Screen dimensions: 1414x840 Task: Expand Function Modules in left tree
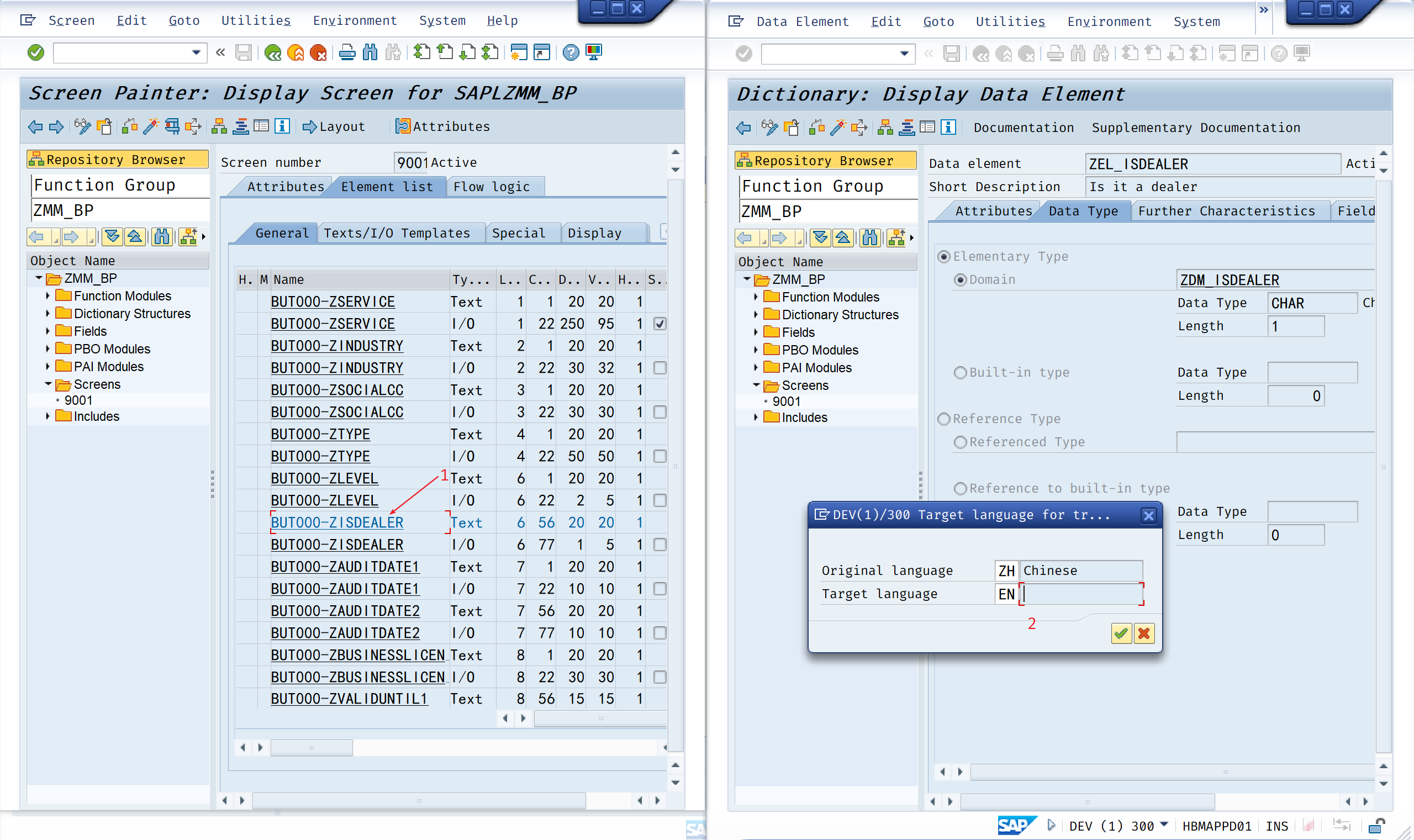point(48,296)
